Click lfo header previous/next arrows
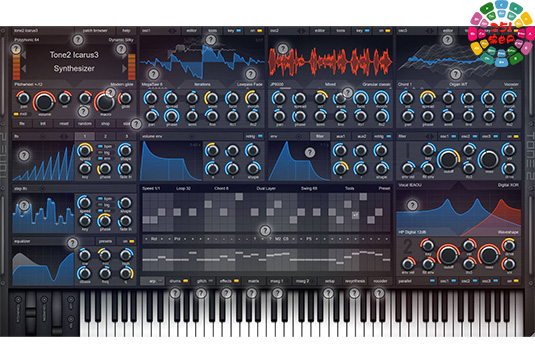The width and height of the screenshot is (535, 363). tap(65, 136)
